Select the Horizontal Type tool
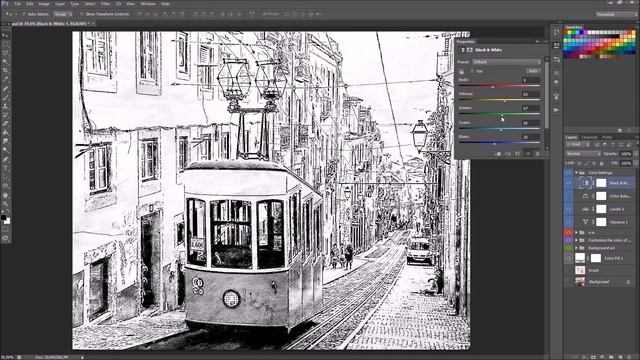 tap(5, 168)
